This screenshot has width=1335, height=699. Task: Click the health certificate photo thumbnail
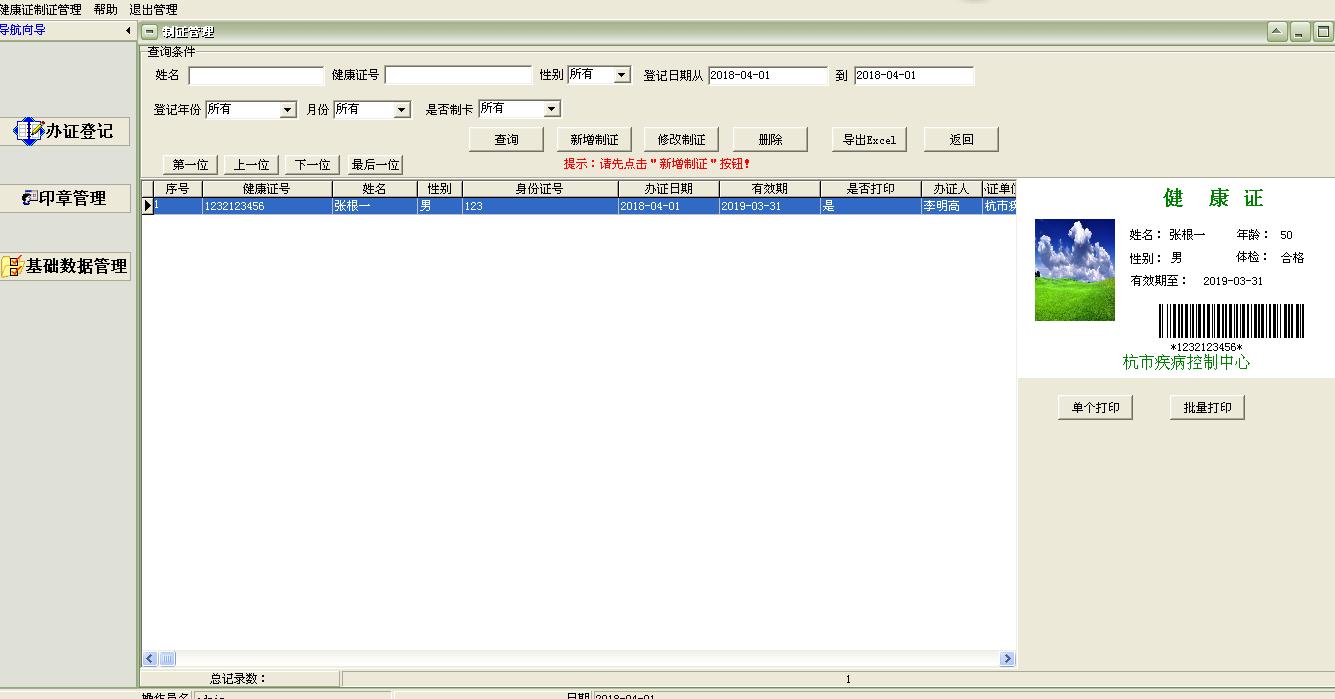tap(1074, 269)
